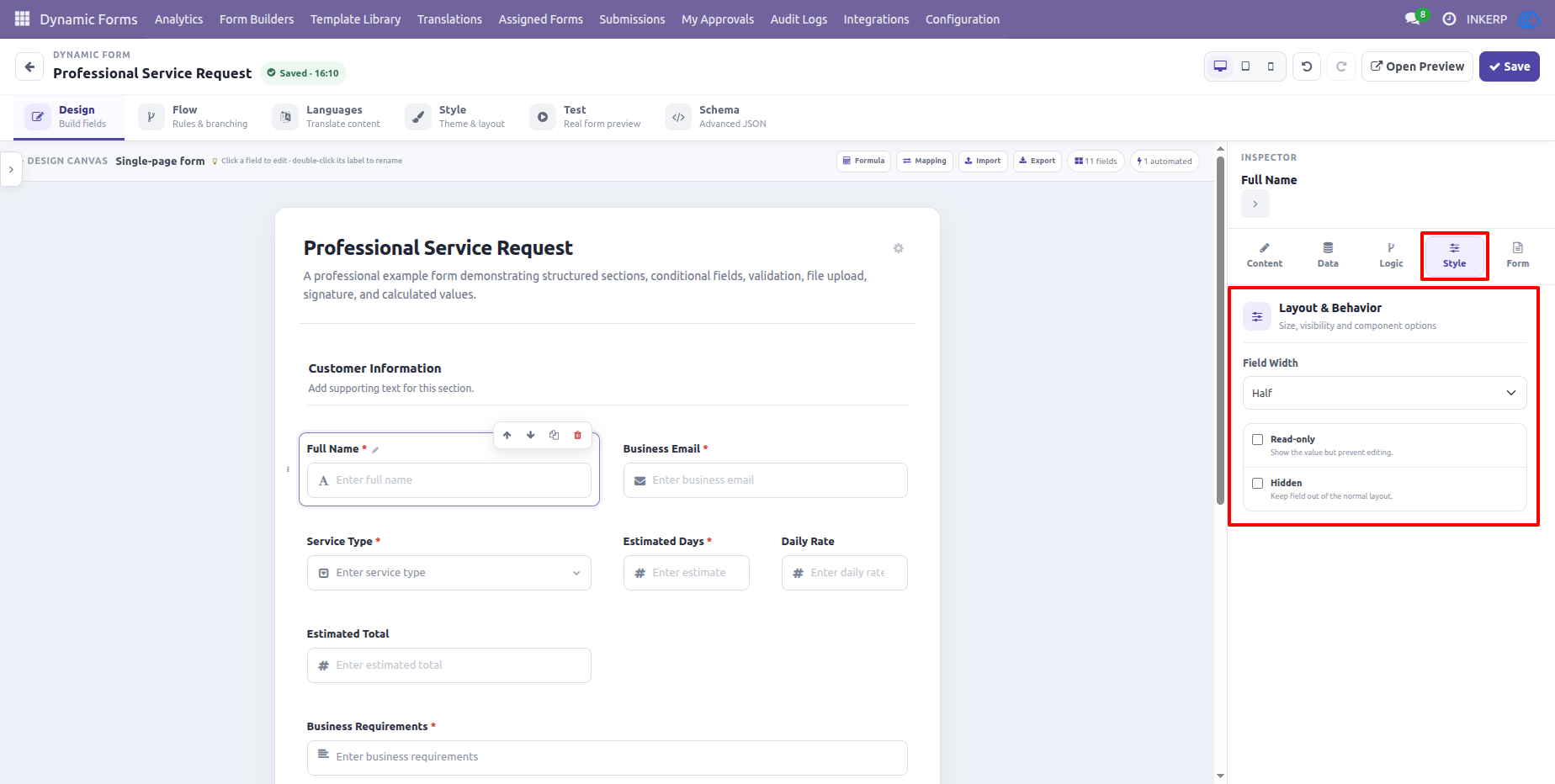Open the Schema advanced JSON tab

point(716,117)
